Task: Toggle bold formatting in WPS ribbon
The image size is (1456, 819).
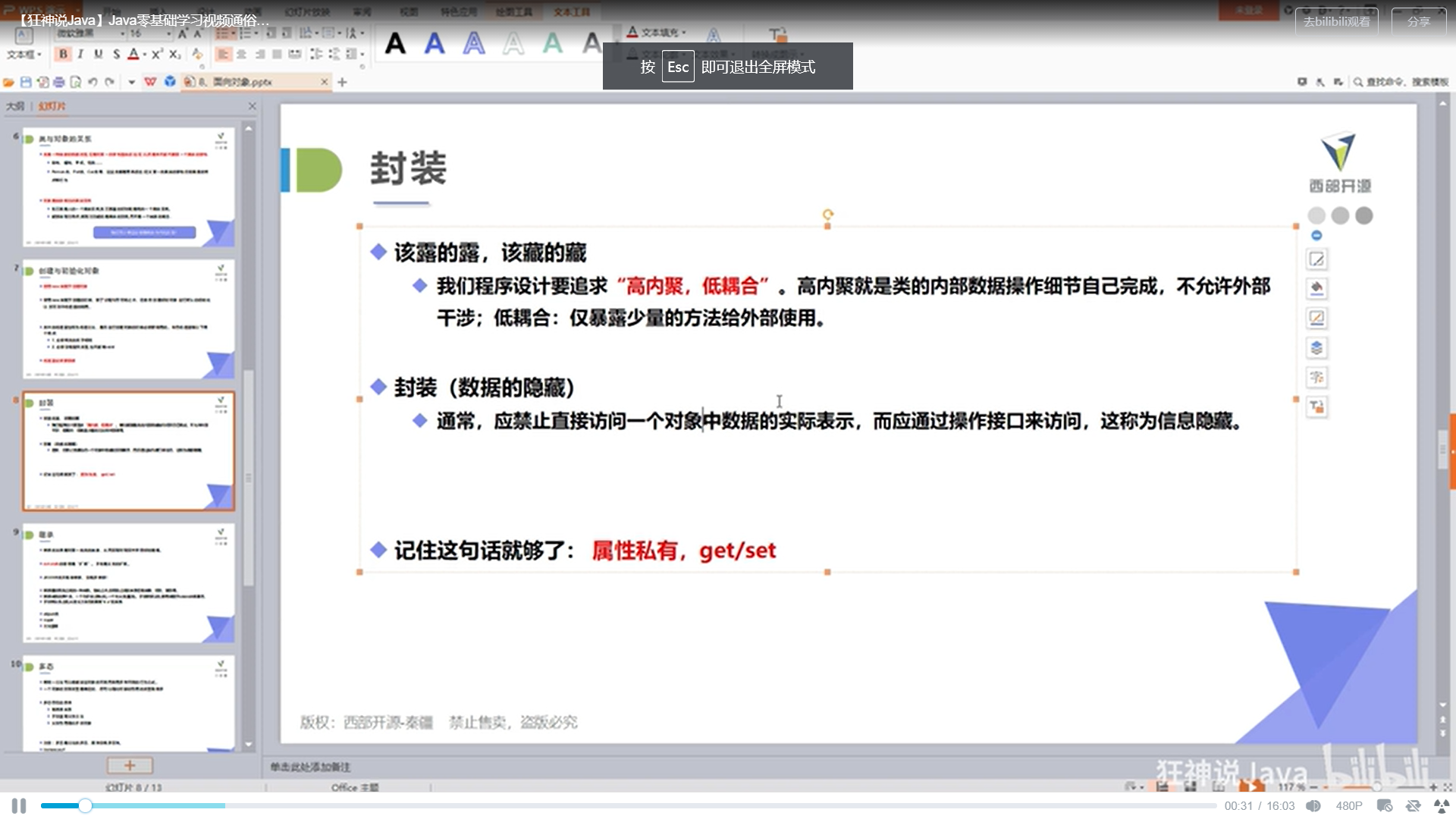Action: pos(63,54)
